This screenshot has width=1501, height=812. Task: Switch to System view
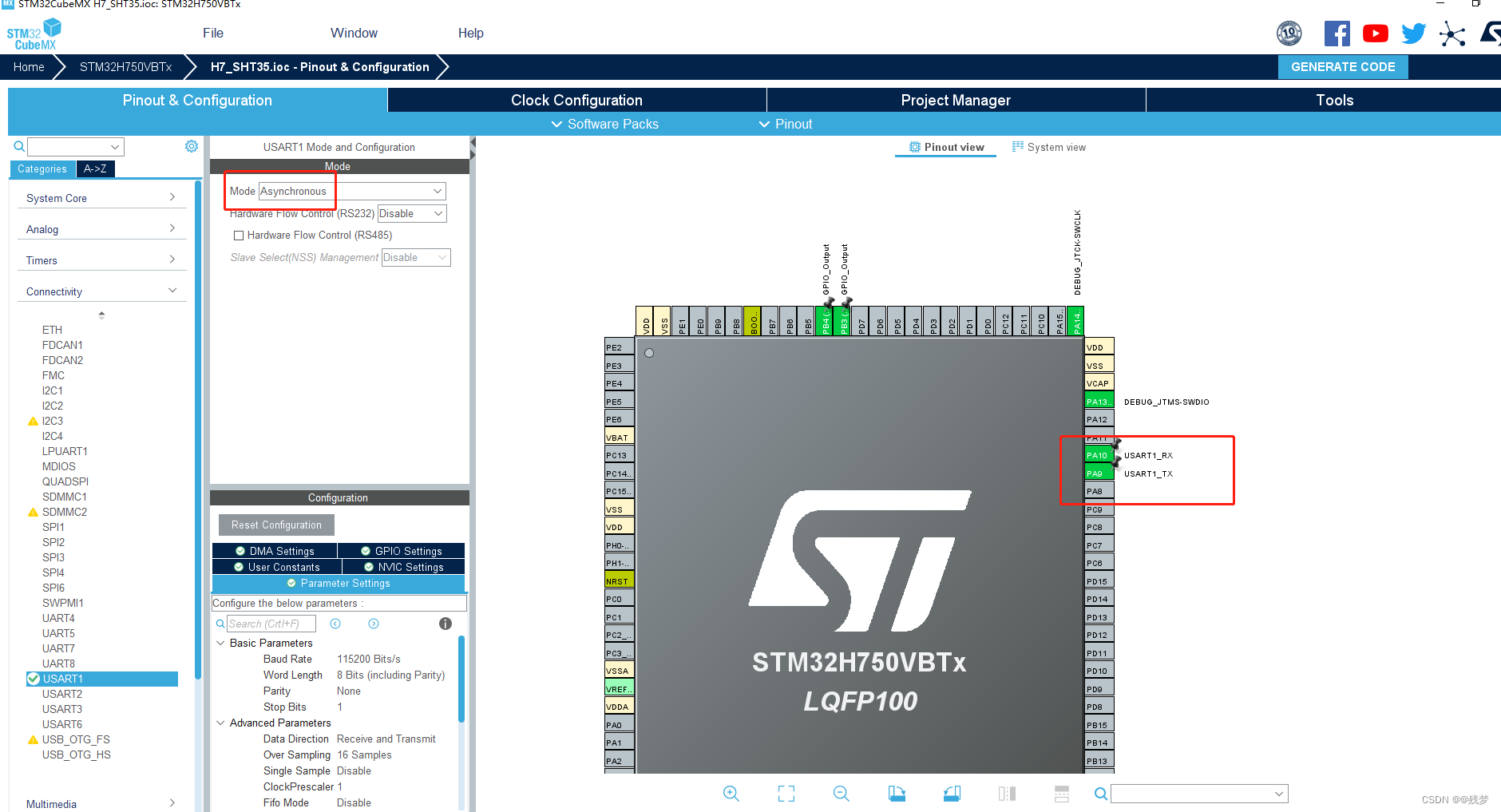tap(1049, 147)
